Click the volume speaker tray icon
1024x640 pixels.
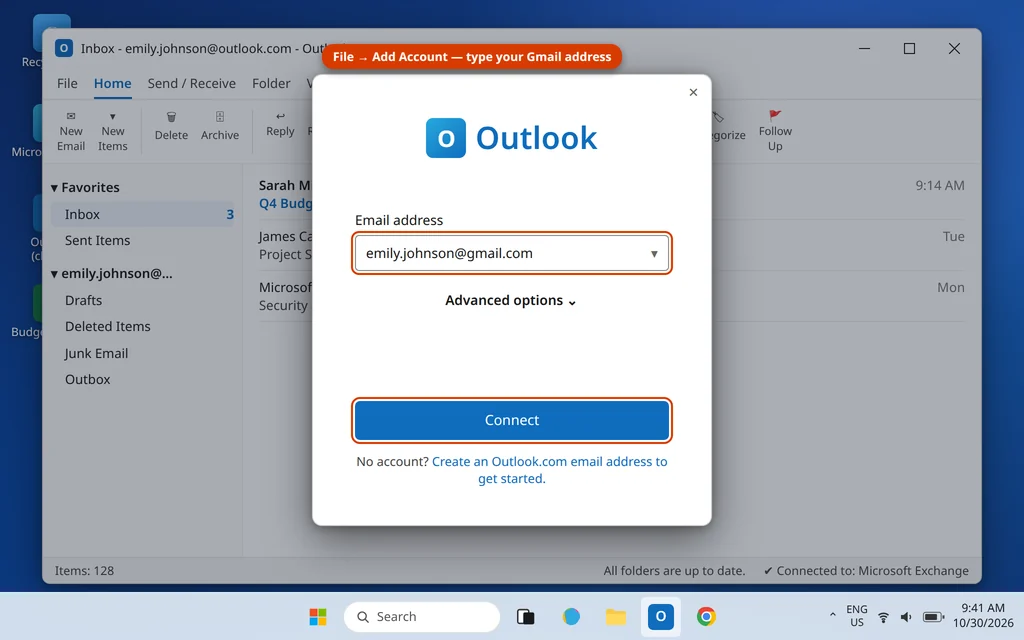[906, 617]
